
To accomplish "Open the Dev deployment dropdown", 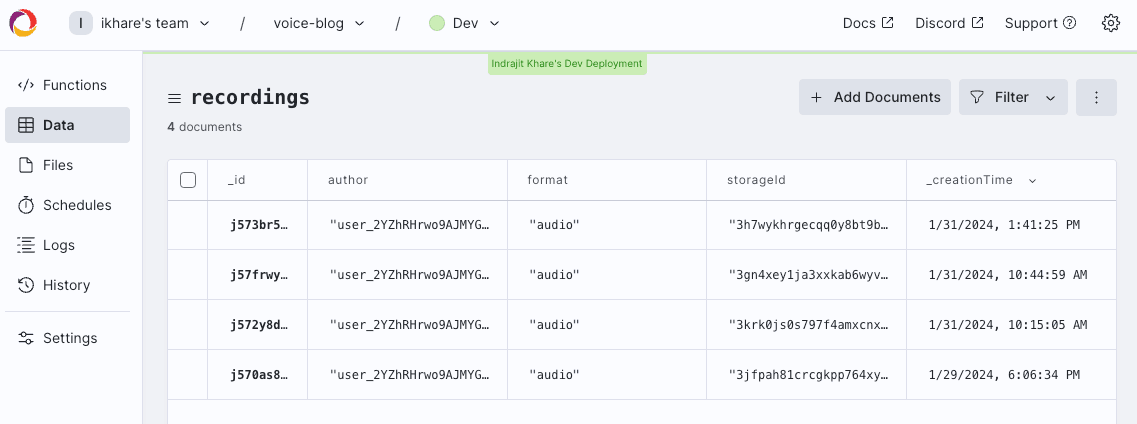I will (x=465, y=23).
